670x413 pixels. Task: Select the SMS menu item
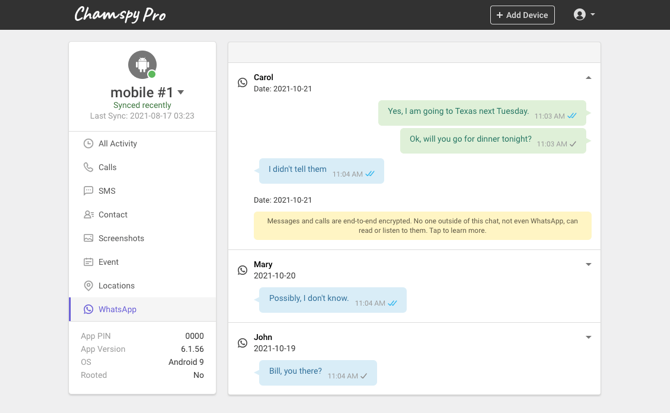coord(106,191)
